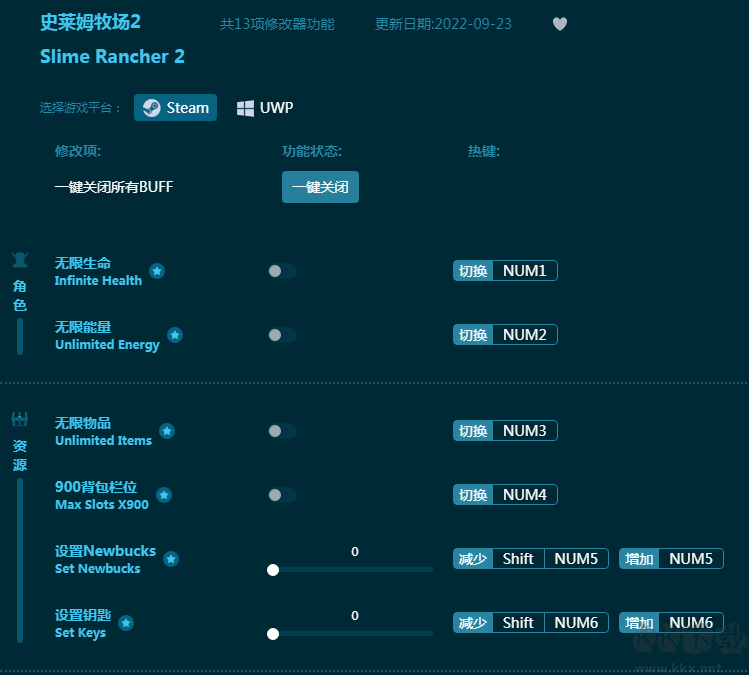Click the resources category icon in sidebar
The height and width of the screenshot is (675, 749).
(x=20, y=419)
